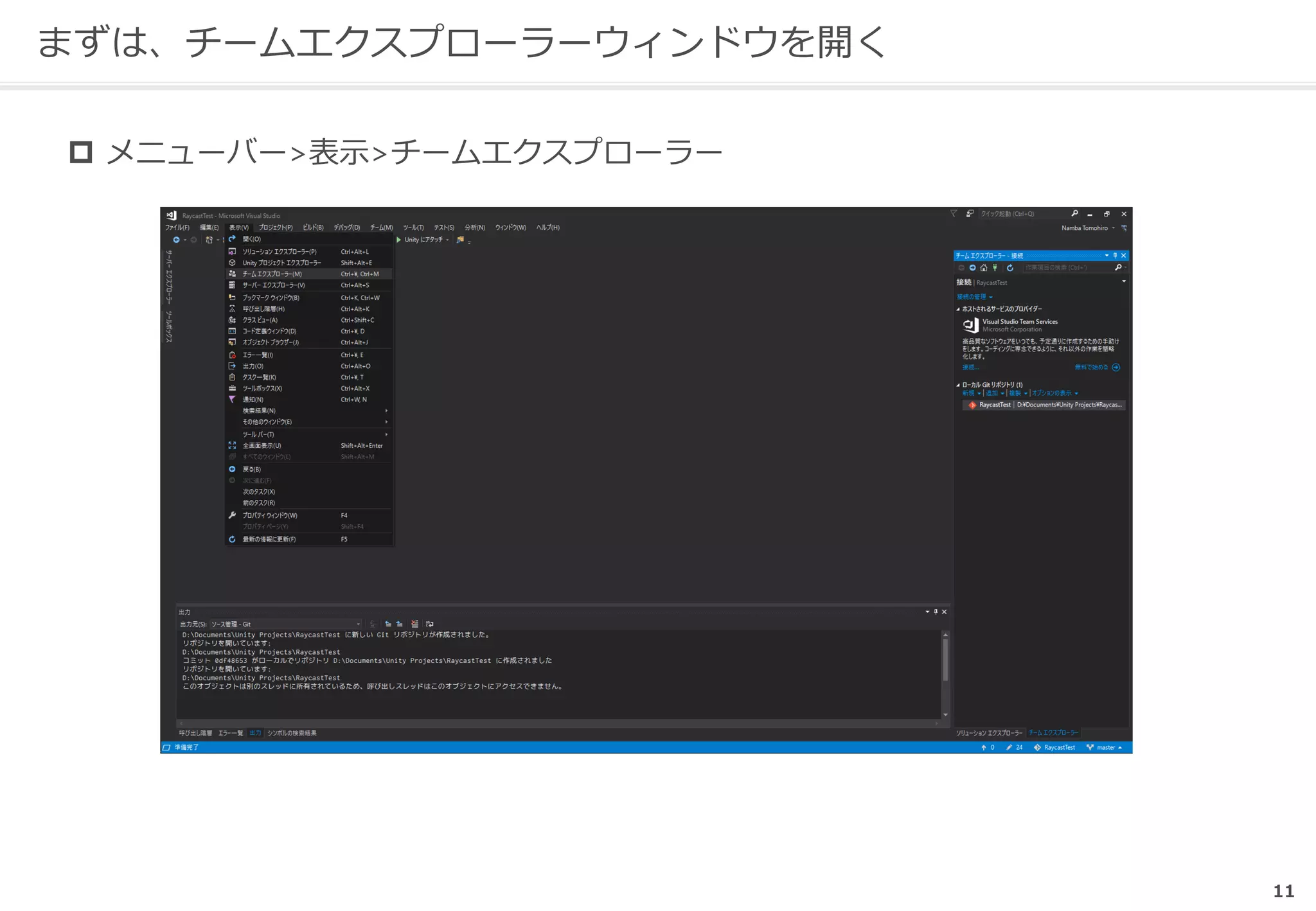Open チーム(M) menu in menu bar

point(381,227)
